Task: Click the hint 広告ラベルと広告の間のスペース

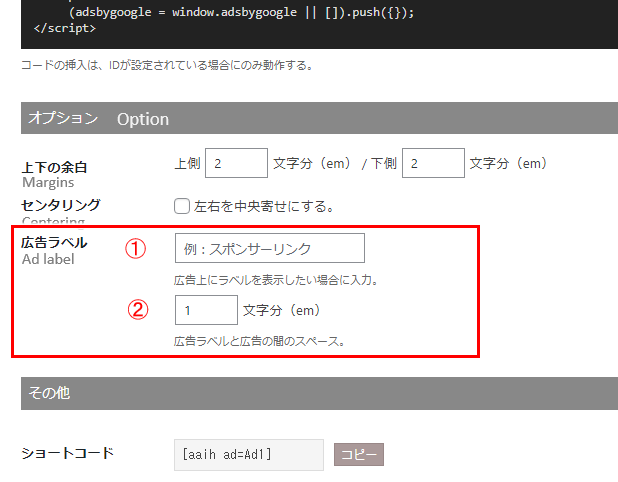Action: click(x=259, y=341)
